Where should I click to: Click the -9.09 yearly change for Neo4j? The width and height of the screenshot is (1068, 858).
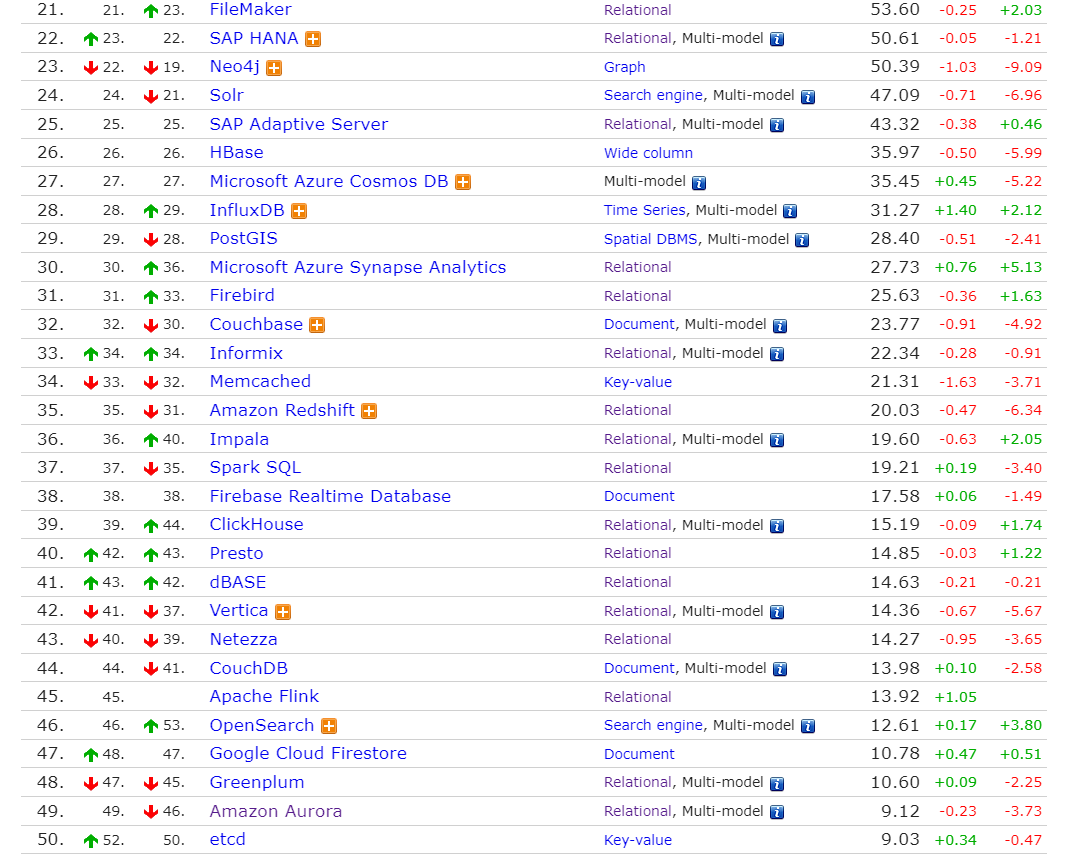(x=1023, y=67)
